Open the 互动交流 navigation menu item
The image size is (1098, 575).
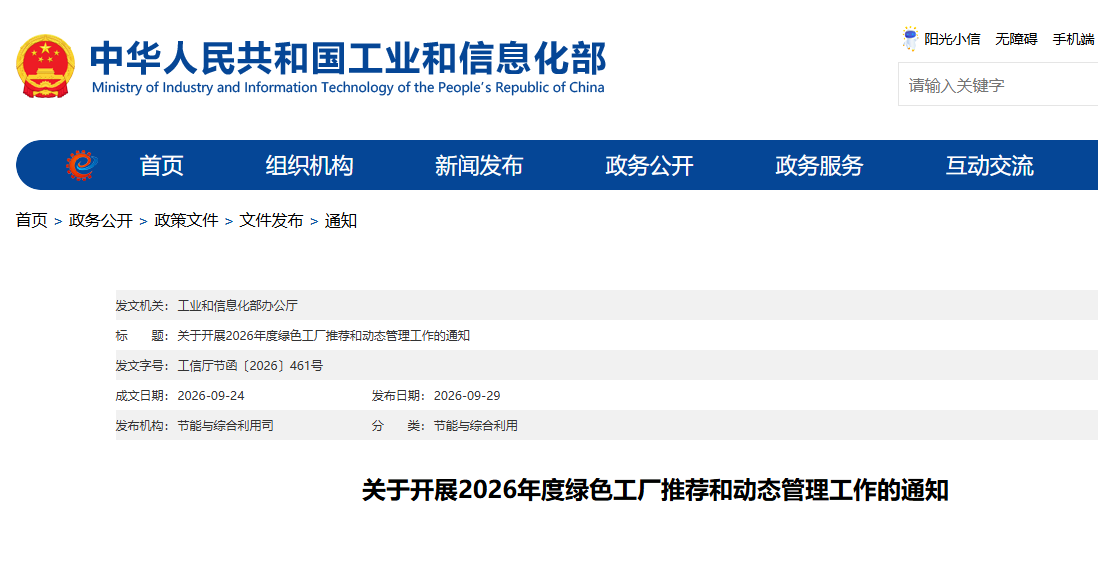click(x=989, y=165)
